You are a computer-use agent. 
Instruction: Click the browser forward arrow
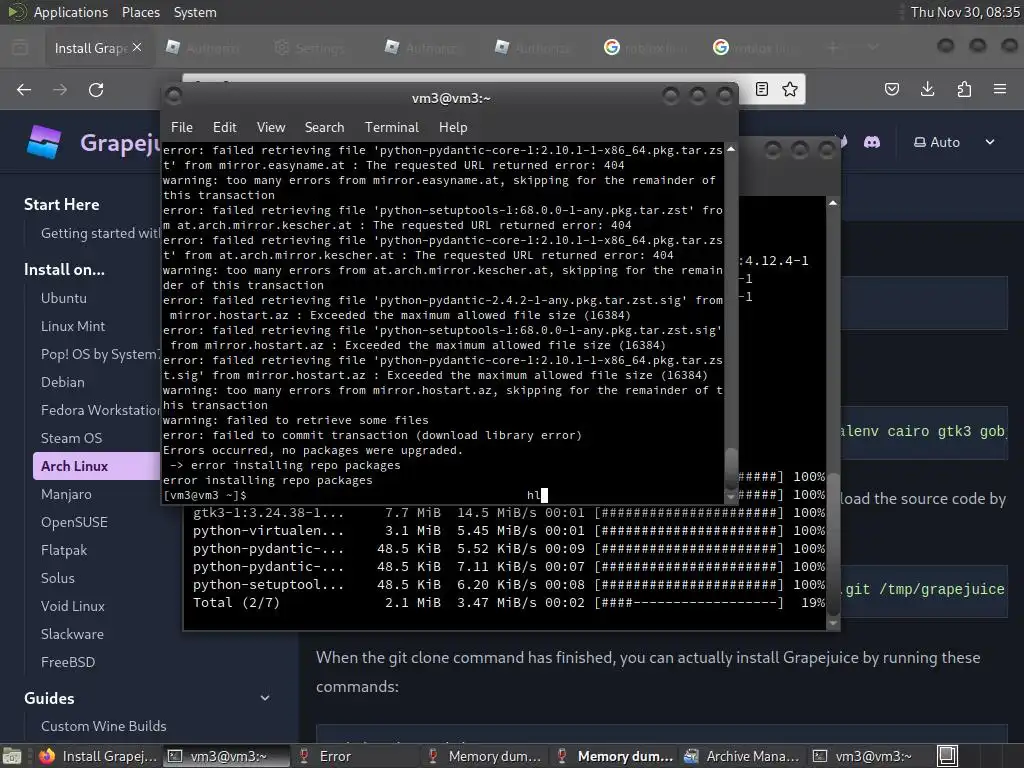60,89
